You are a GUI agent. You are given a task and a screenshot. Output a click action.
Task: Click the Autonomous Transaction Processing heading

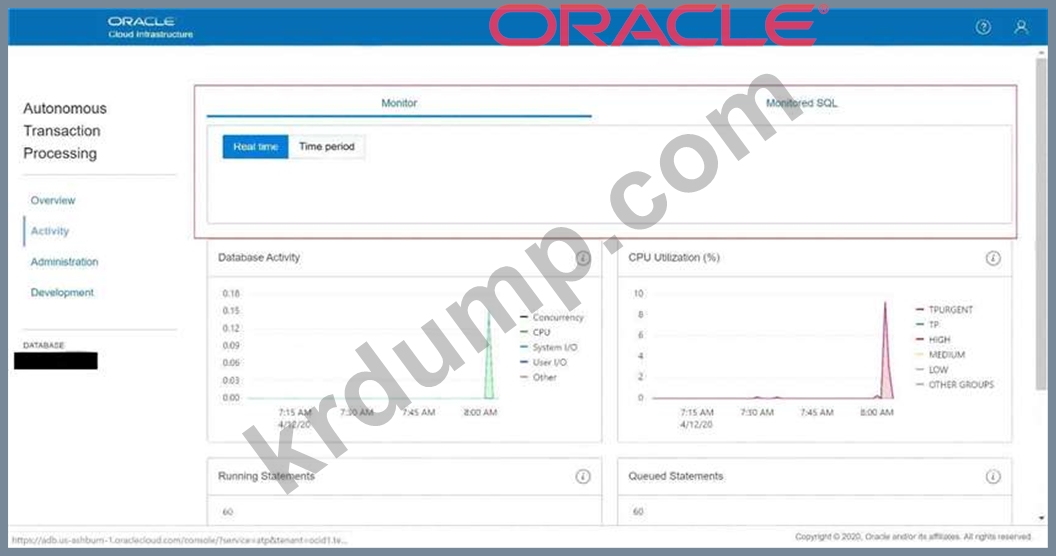(65, 131)
